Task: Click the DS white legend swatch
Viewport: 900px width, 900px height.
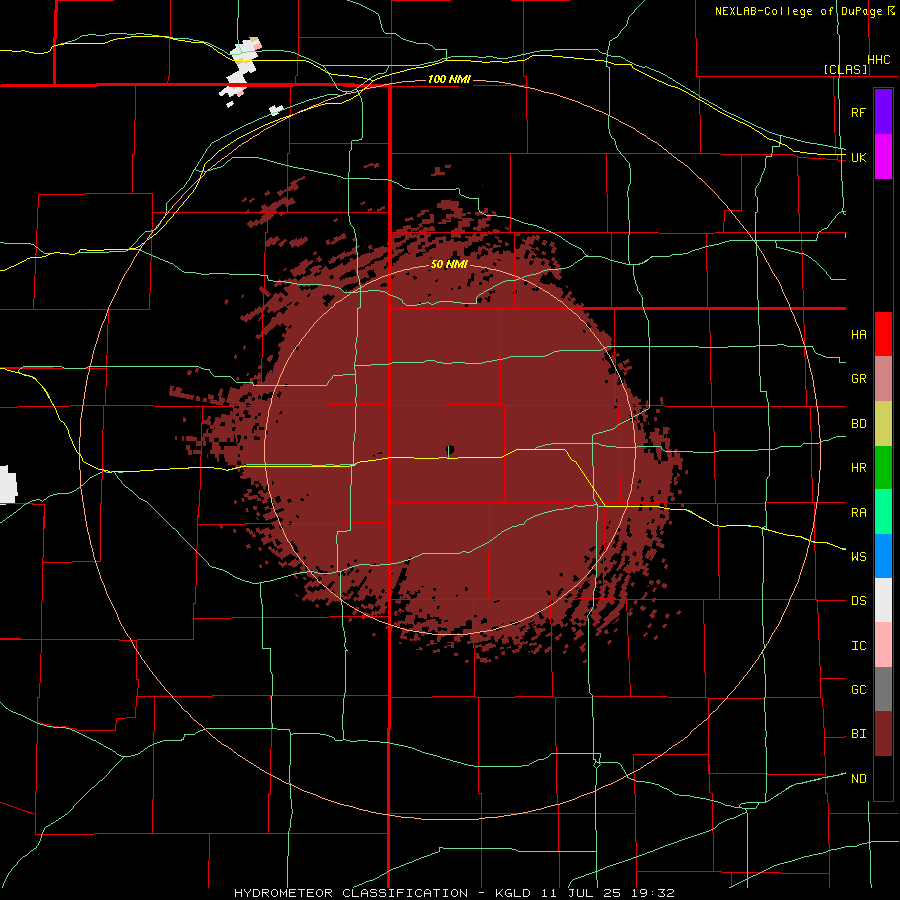Action: tap(883, 600)
